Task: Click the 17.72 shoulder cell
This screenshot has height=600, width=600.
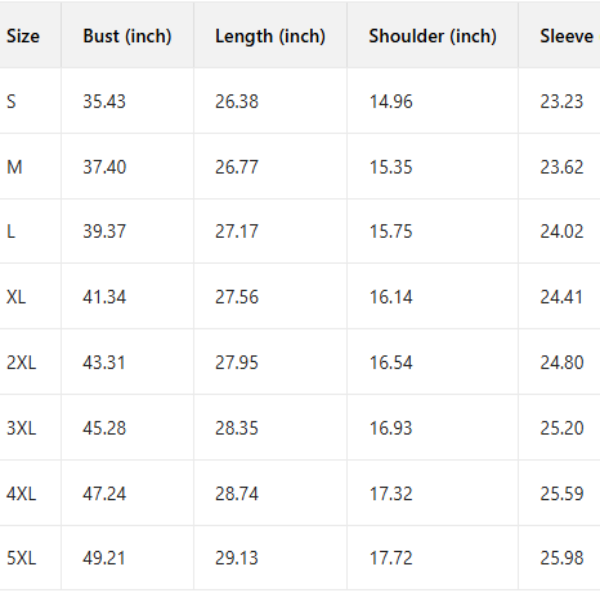Action: (x=391, y=558)
